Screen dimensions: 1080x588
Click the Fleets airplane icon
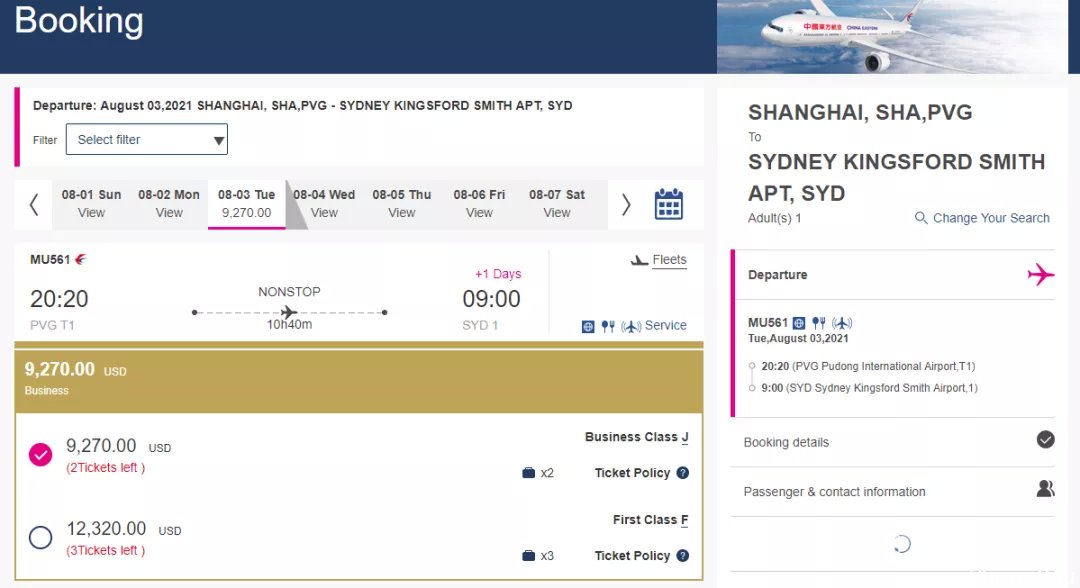[x=640, y=260]
